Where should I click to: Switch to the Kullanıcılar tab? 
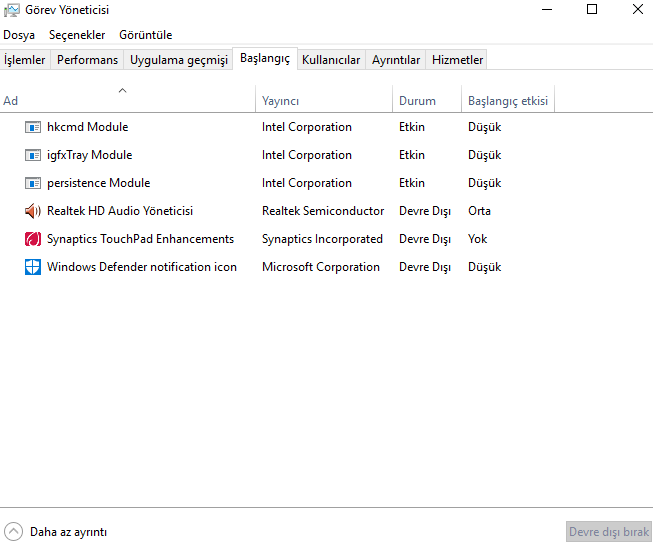tap(331, 60)
